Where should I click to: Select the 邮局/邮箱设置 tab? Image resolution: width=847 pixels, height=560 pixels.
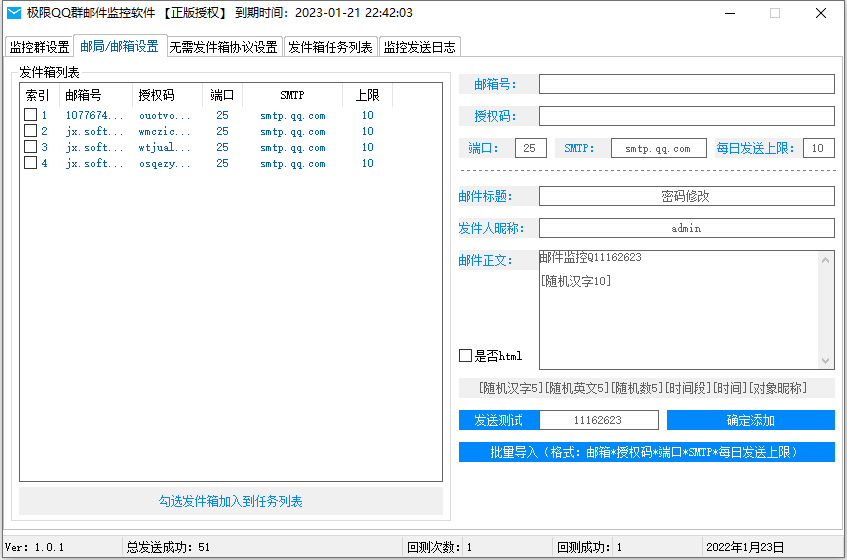coord(119,46)
